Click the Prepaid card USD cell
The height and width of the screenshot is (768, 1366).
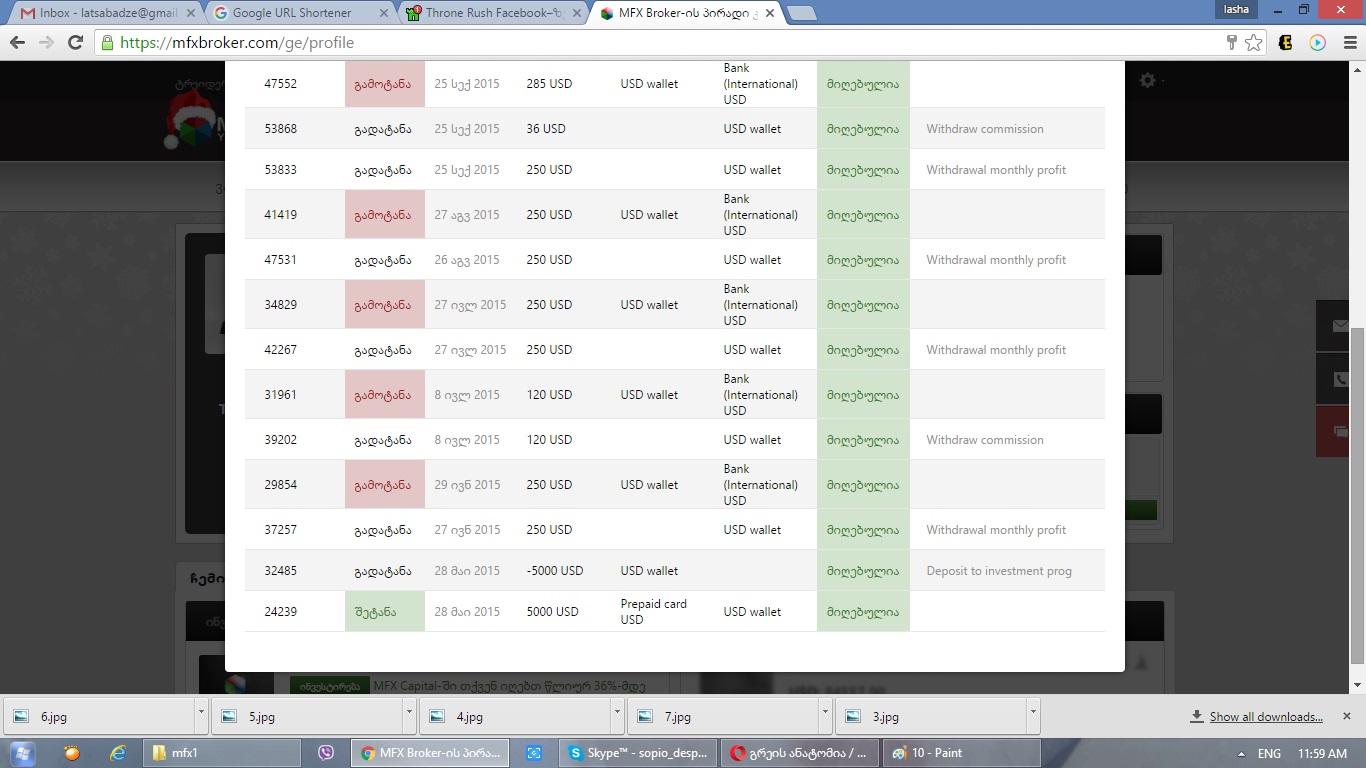coord(654,611)
